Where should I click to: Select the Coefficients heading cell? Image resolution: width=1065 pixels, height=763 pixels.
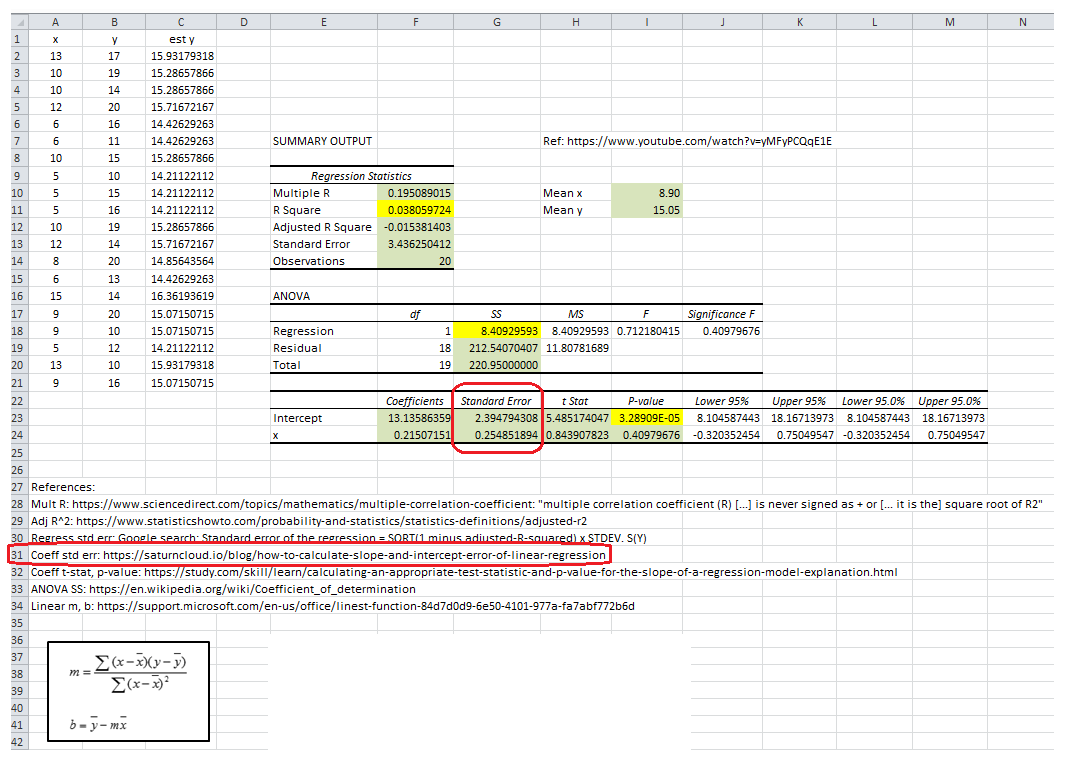click(x=416, y=401)
